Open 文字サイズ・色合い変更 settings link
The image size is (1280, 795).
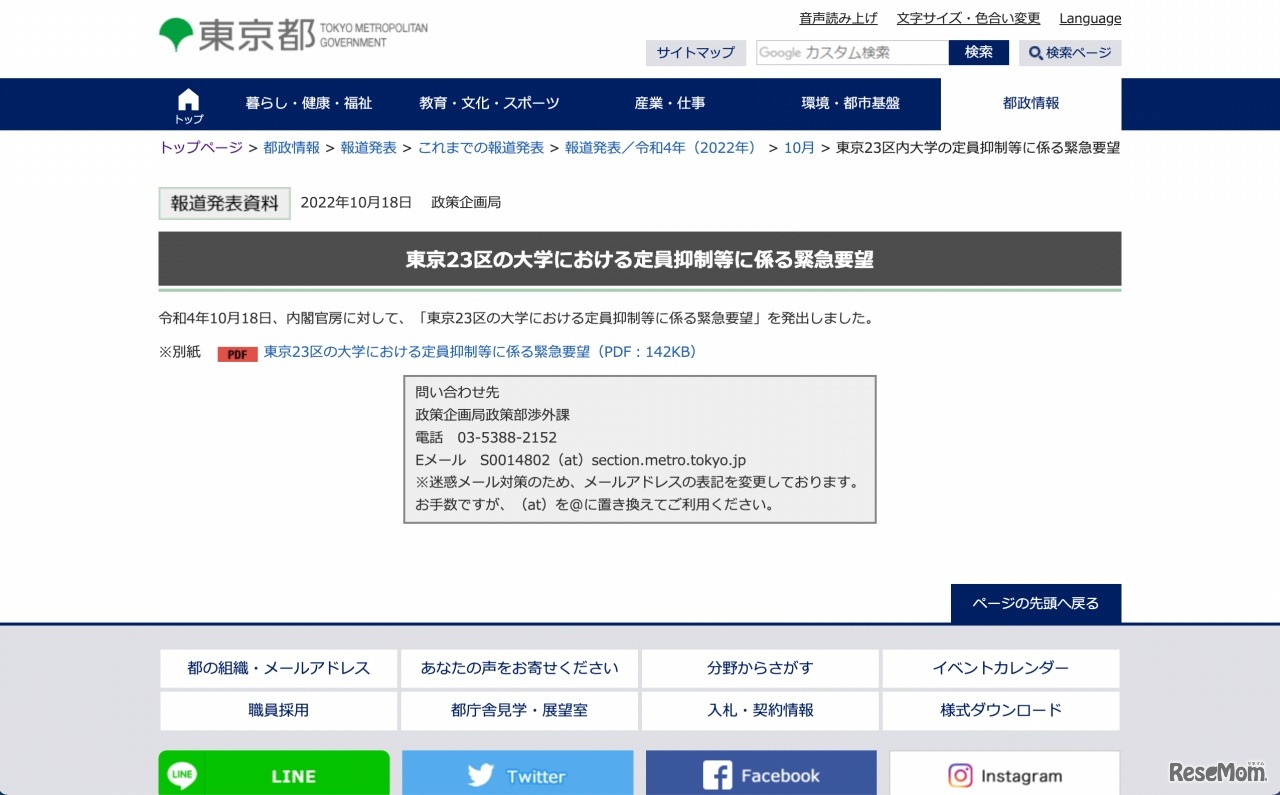968,19
